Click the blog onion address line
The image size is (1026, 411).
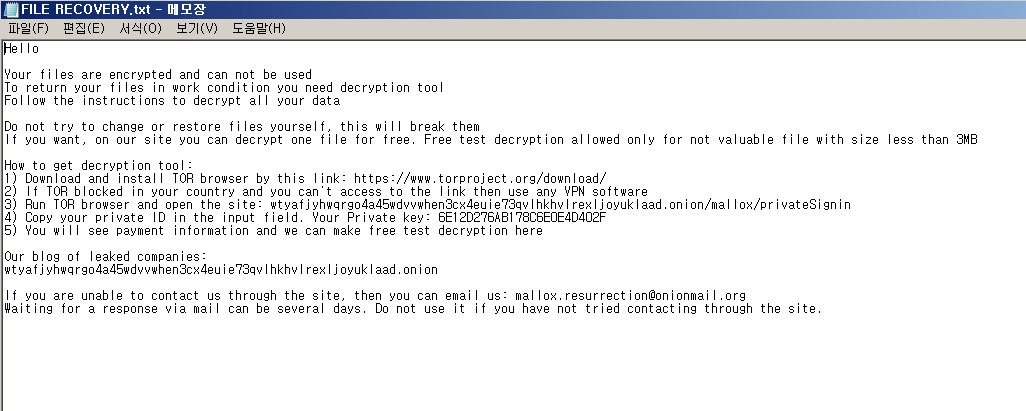(x=221, y=270)
